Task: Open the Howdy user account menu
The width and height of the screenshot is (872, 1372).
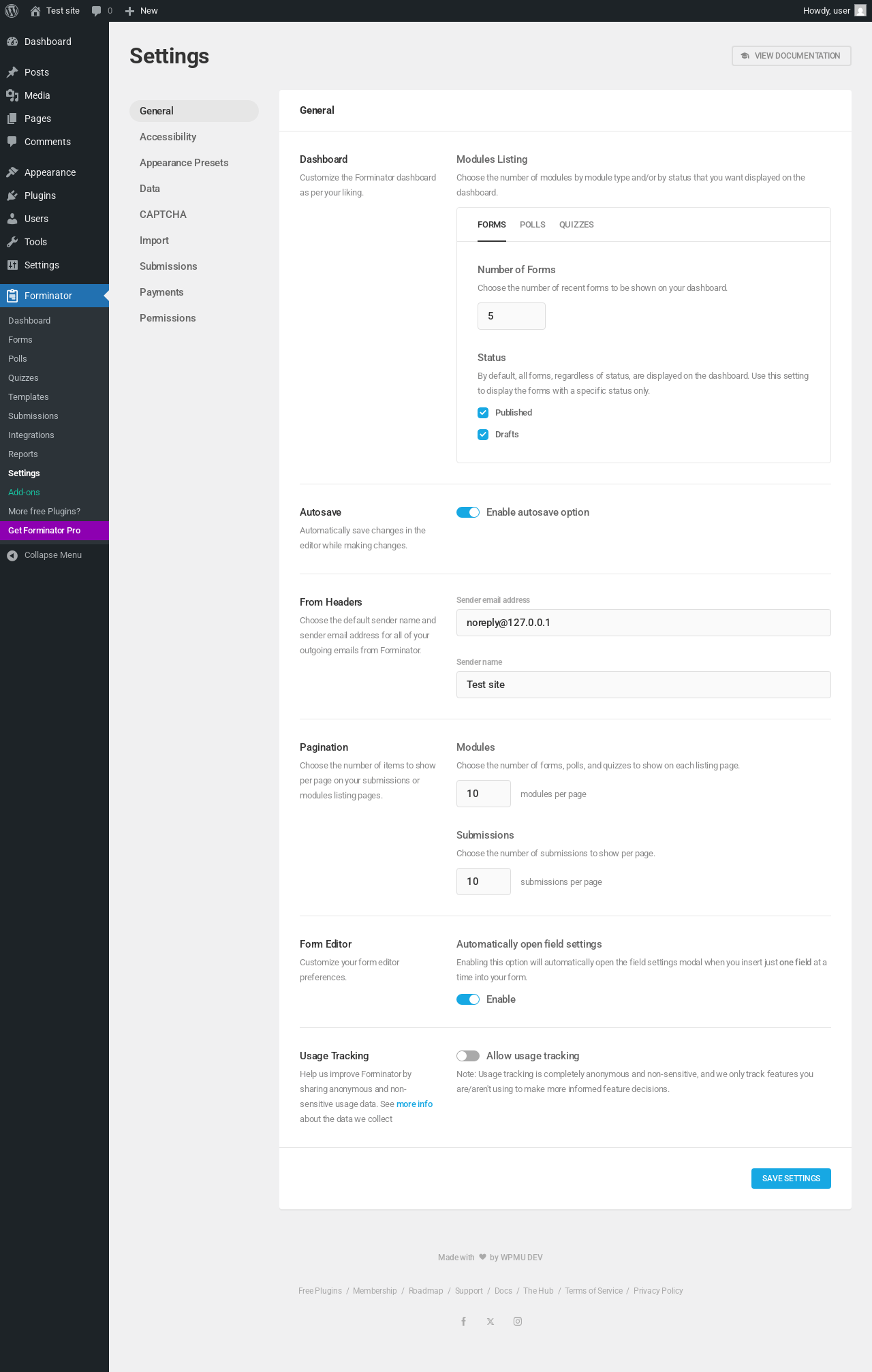Action: (x=832, y=11)
